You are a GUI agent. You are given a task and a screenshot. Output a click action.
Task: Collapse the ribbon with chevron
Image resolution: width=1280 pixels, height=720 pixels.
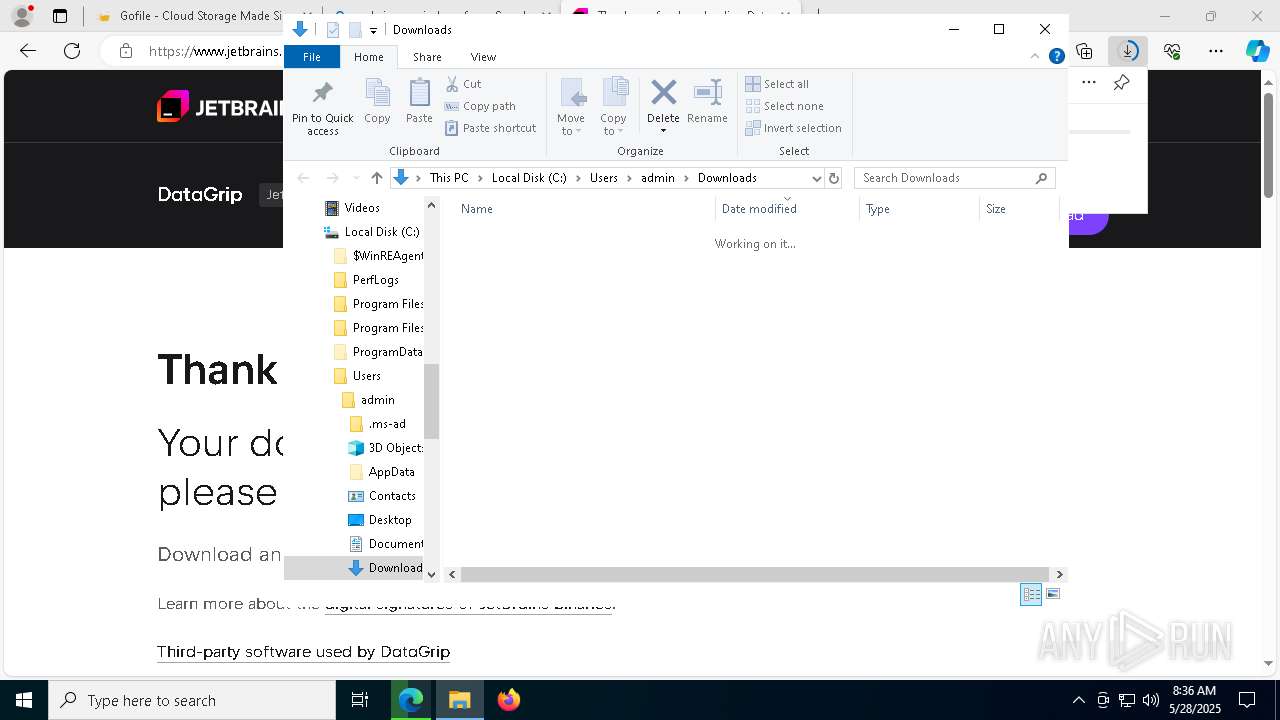tap(1035, 56)
